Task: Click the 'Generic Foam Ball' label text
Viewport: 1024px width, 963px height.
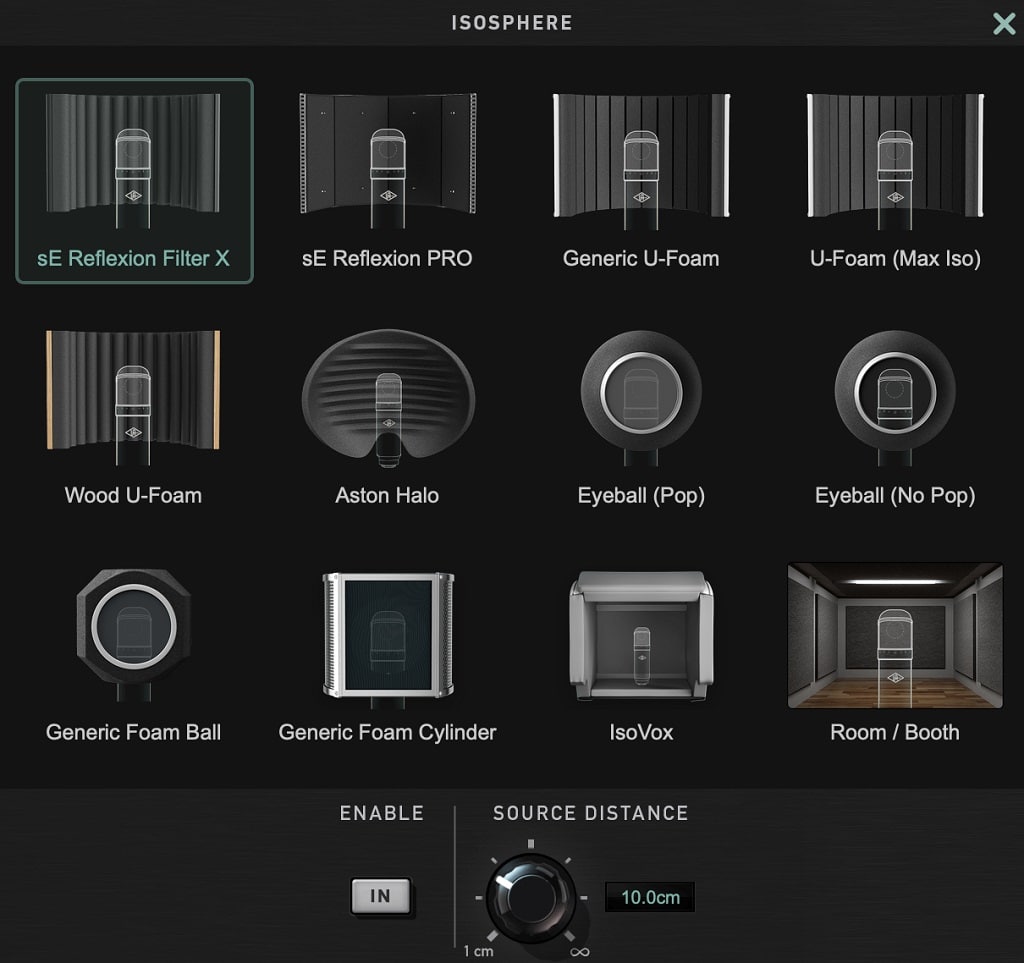Action: pos(133,733)
